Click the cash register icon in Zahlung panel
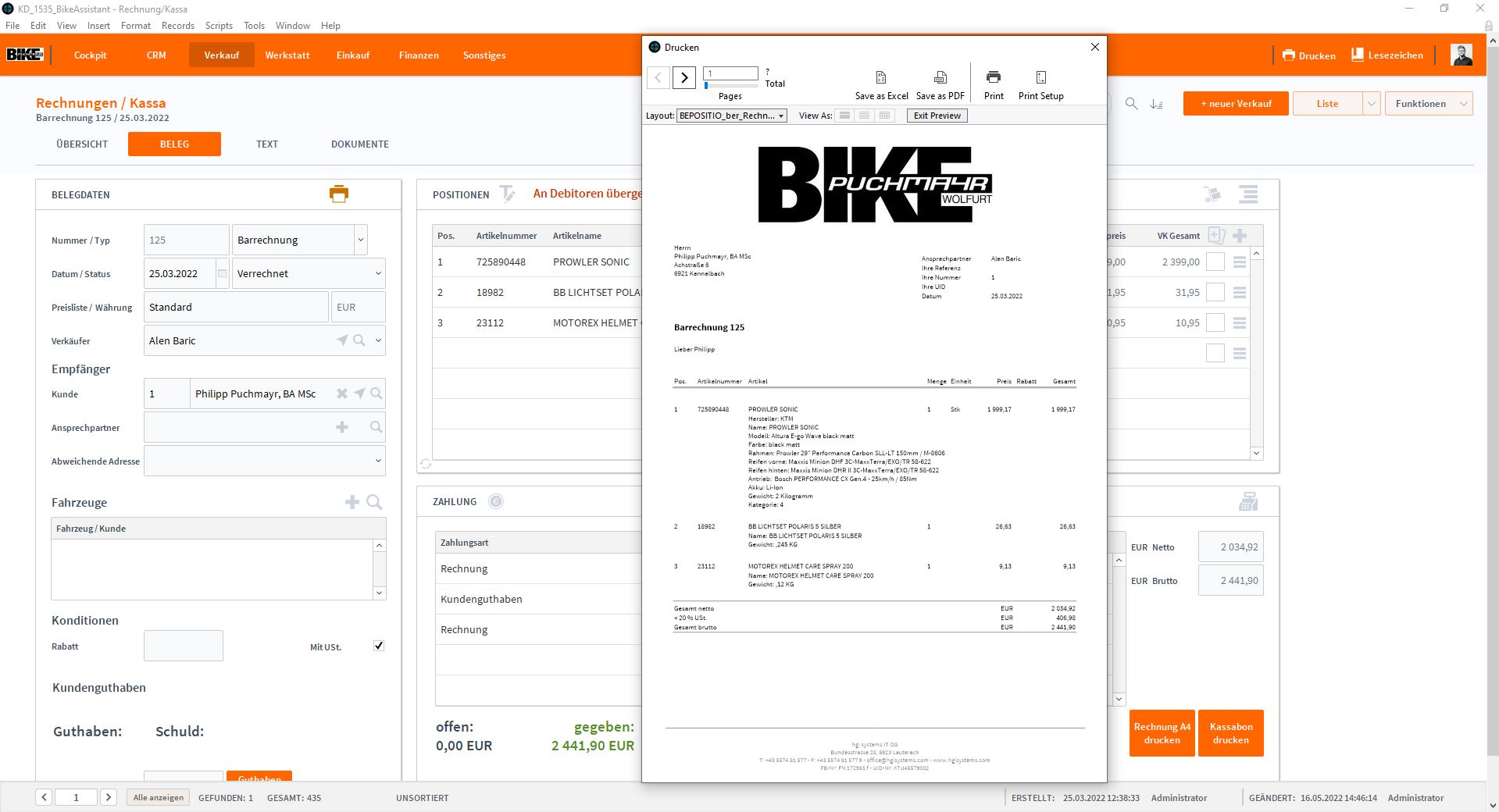Screen dimensions: 1499x812 (x=1248, y=501)
